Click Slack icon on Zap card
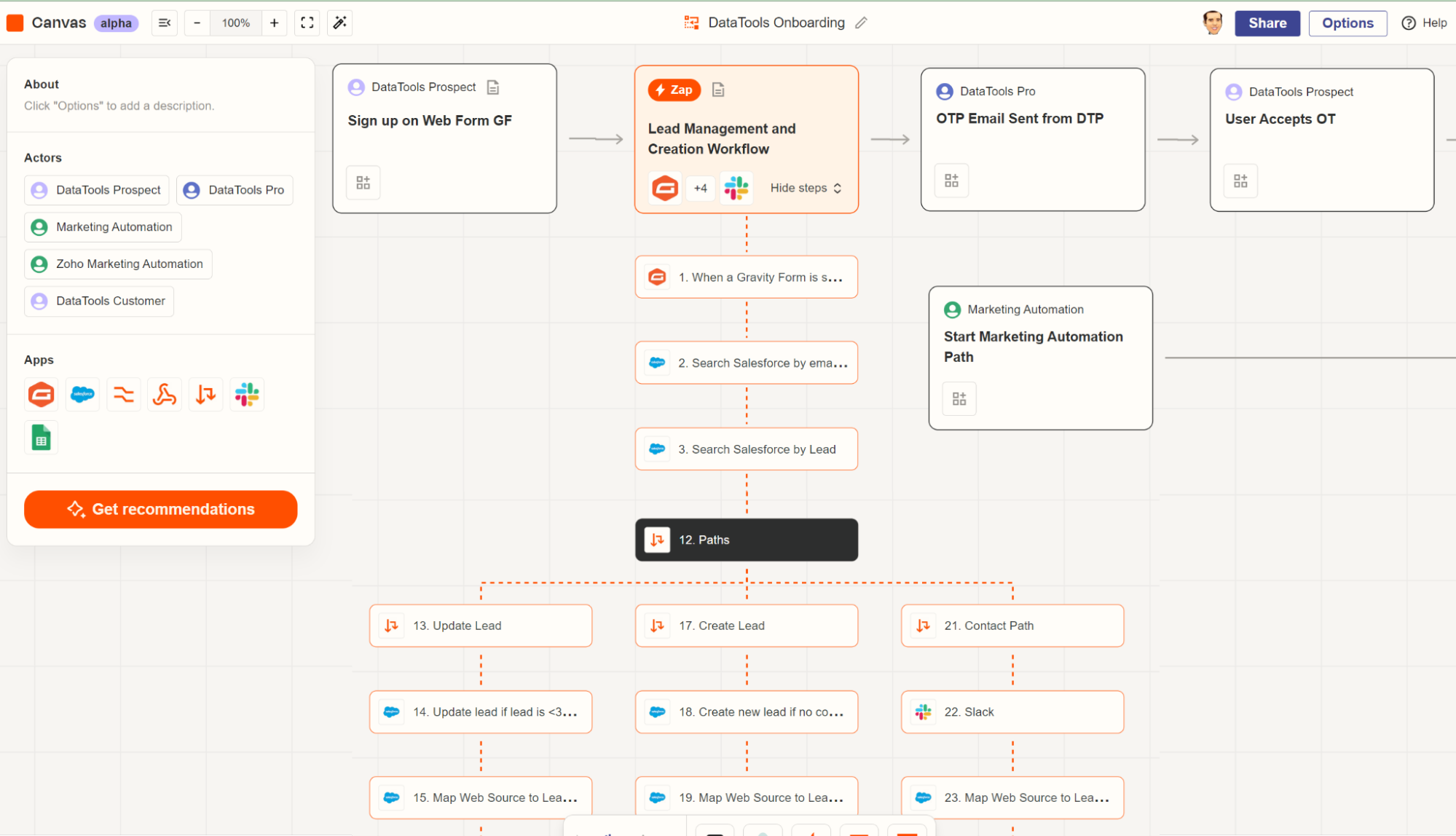Screen dimensions: 1456x836 (736, 188)
